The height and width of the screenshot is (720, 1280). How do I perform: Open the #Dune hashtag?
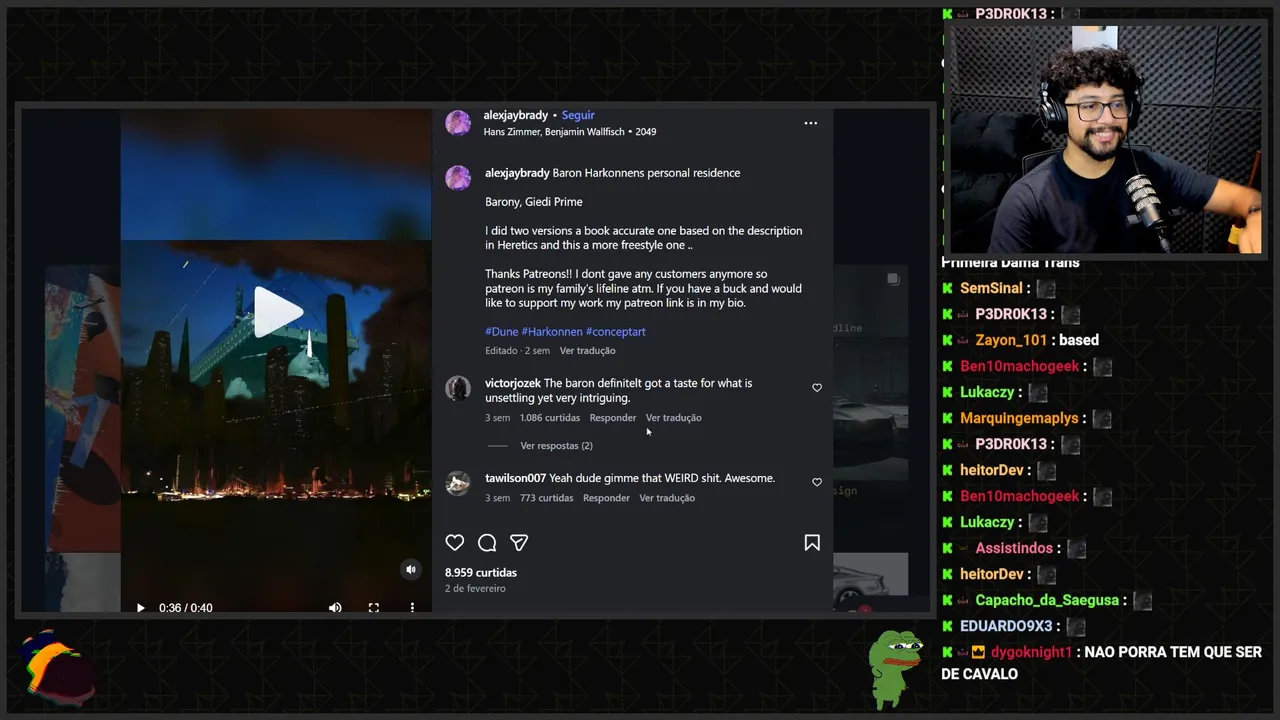click(501, 332)
